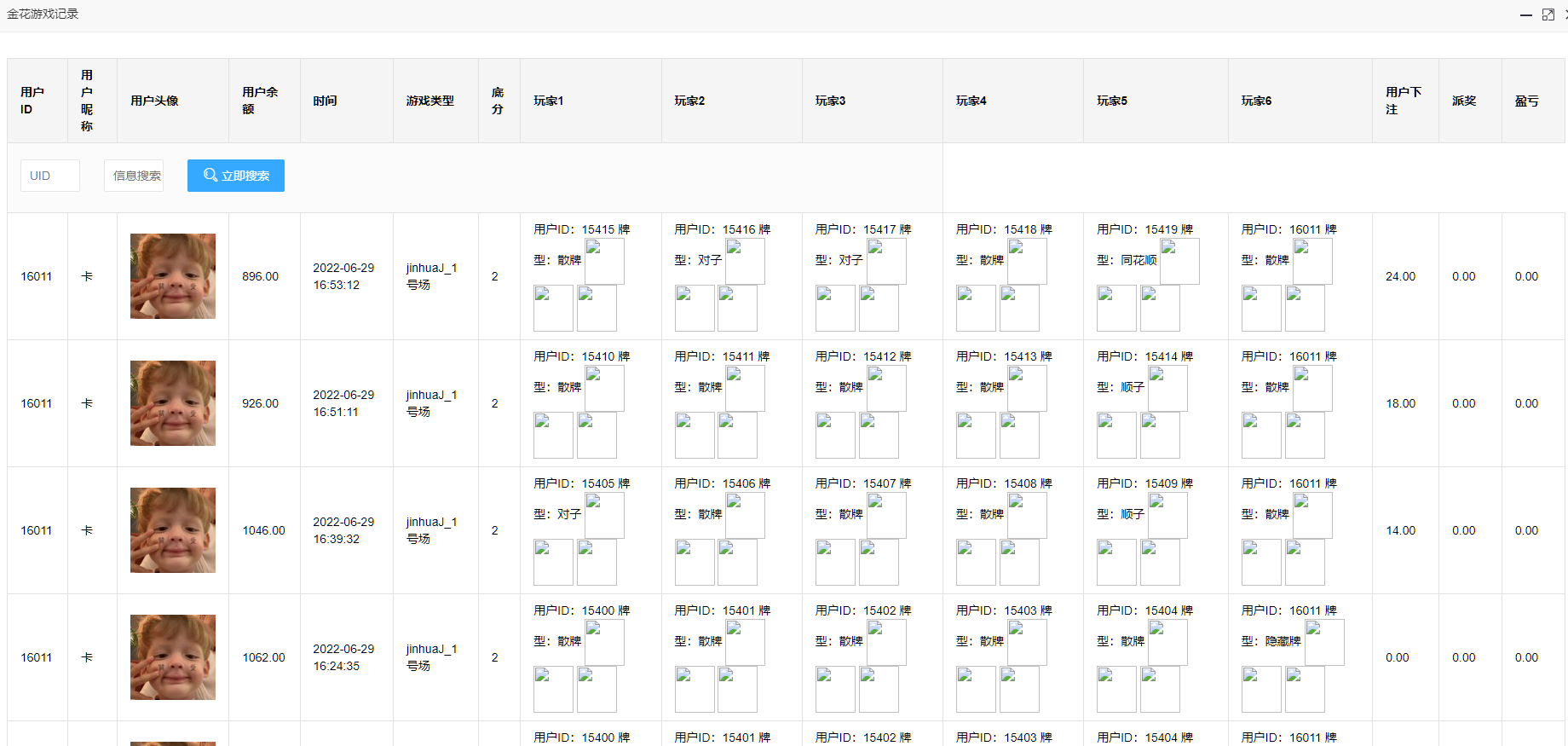Select the bet amount cell showing 24.00
This screenshot has width=1568, height=746.
(x=1400, y=276)
